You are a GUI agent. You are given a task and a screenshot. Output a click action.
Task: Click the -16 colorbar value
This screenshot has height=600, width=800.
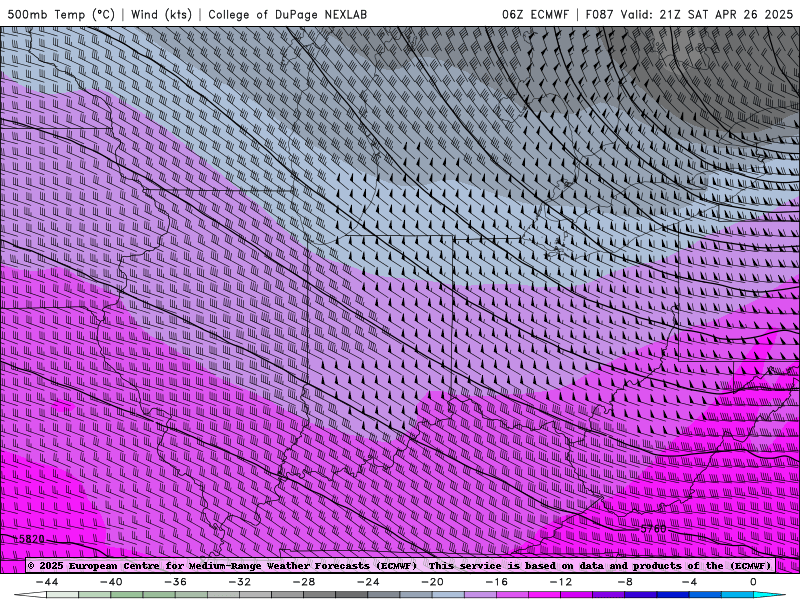pyautogui.click(x=496, y=582)
